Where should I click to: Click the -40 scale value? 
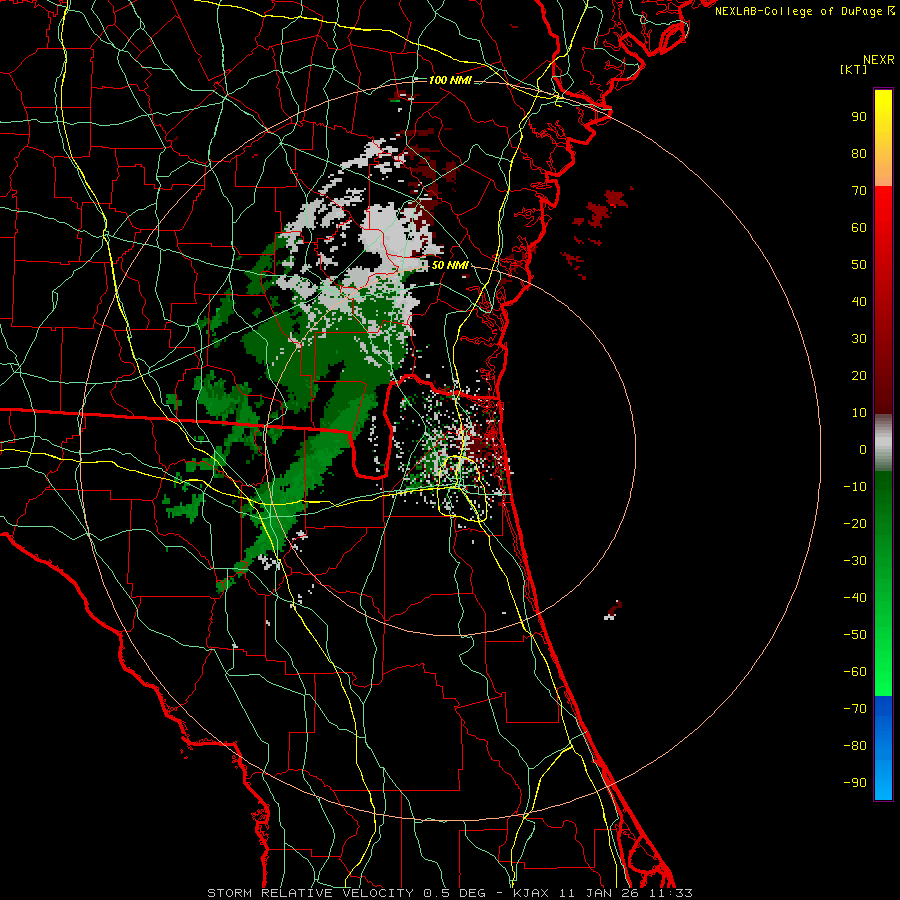pyautogui.click(x=855, y=598)
